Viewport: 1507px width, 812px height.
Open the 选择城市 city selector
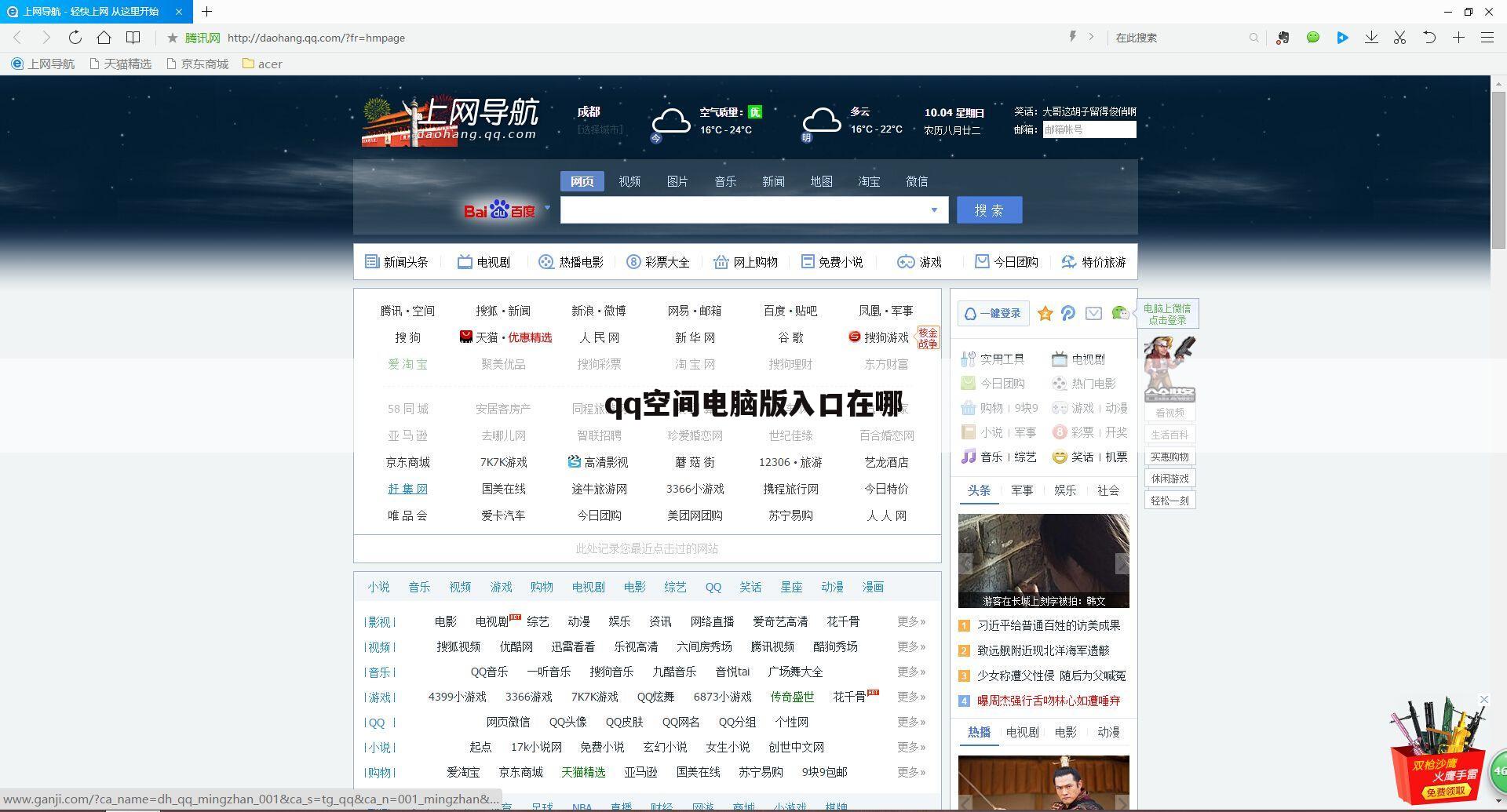[x=600, y=129]
